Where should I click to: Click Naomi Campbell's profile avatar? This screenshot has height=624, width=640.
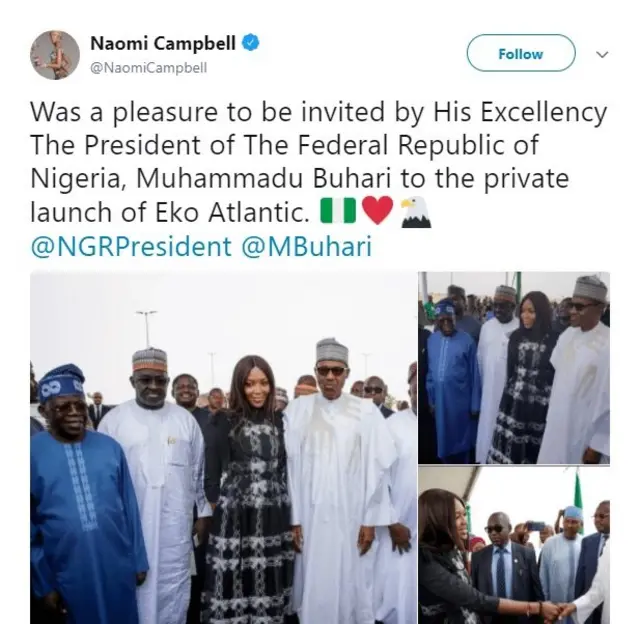click(54, 54)
